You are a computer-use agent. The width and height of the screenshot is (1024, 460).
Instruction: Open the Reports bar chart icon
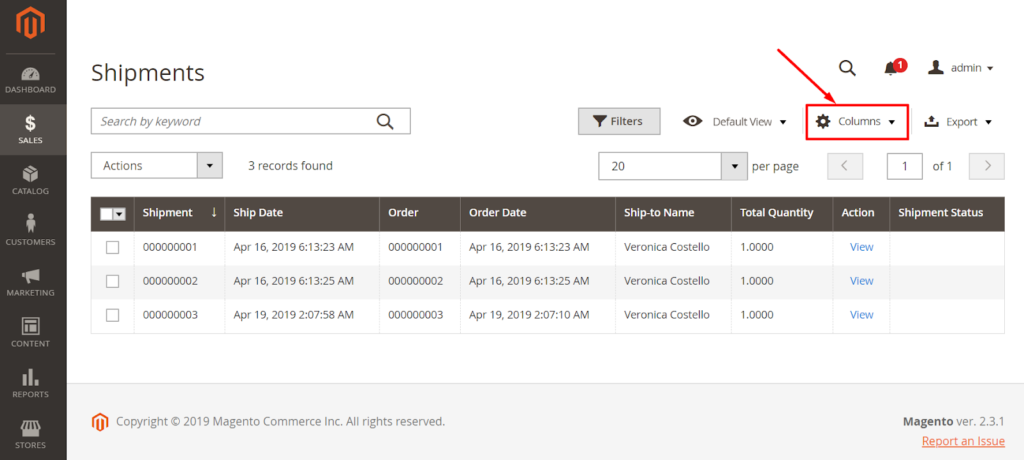pos(31,377)
